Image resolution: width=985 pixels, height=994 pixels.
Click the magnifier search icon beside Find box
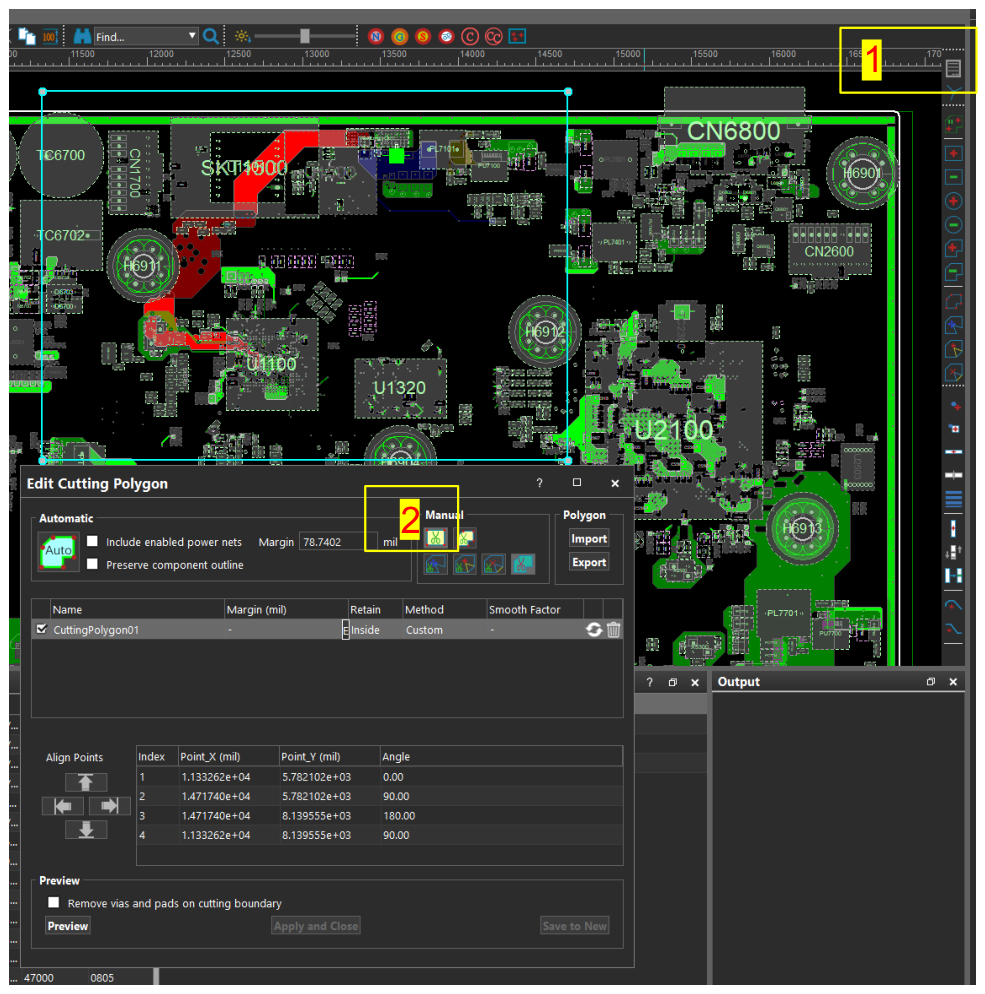coord(211,36)
